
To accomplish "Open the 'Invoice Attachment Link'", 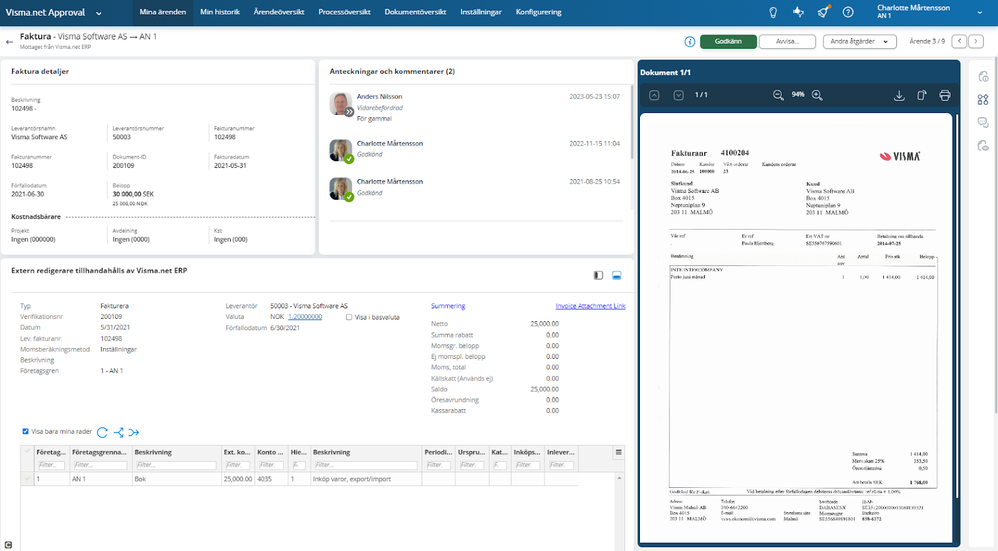I will (x=590, y=306).
